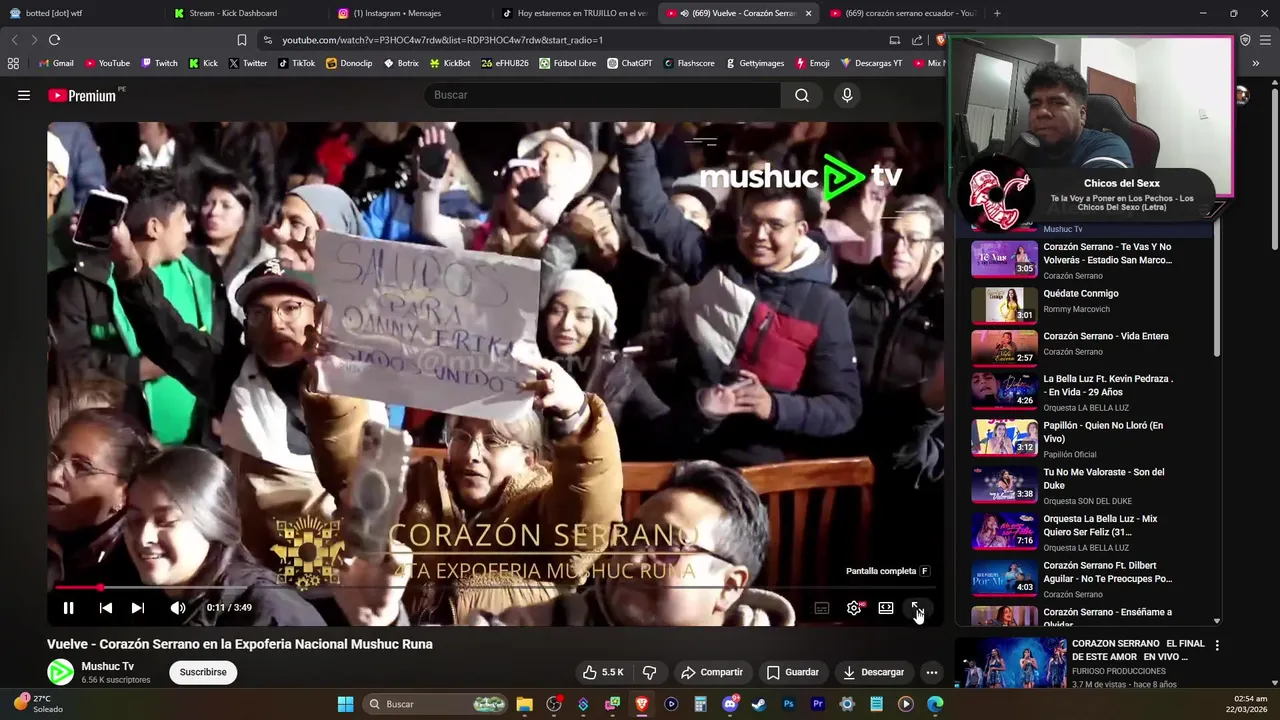Image resolution: width=1280 pixels, height=720 pixels.
Task: Open Windows Start menu
Action: (x=345, y=704)
